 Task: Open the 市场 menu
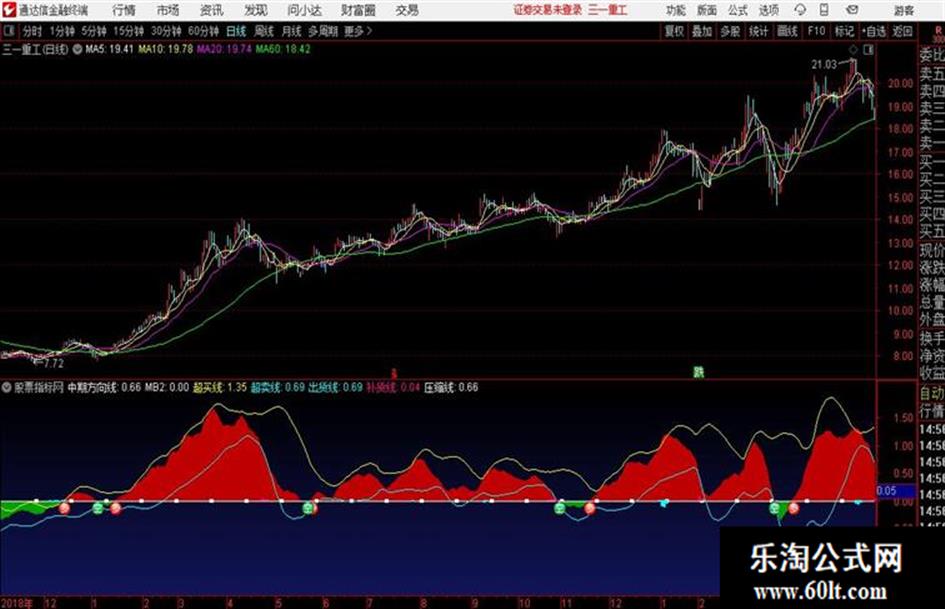(168, 10)
